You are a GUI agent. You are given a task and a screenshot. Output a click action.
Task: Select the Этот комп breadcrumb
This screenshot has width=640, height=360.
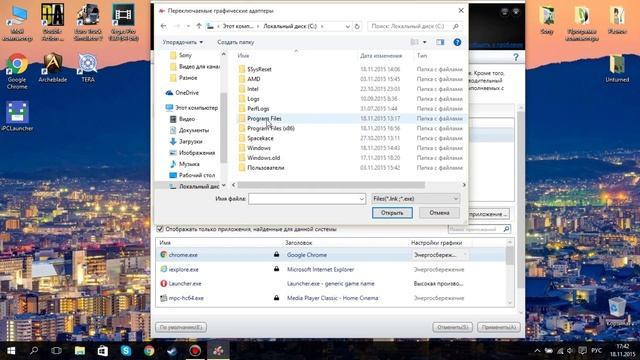click(238, 26)
